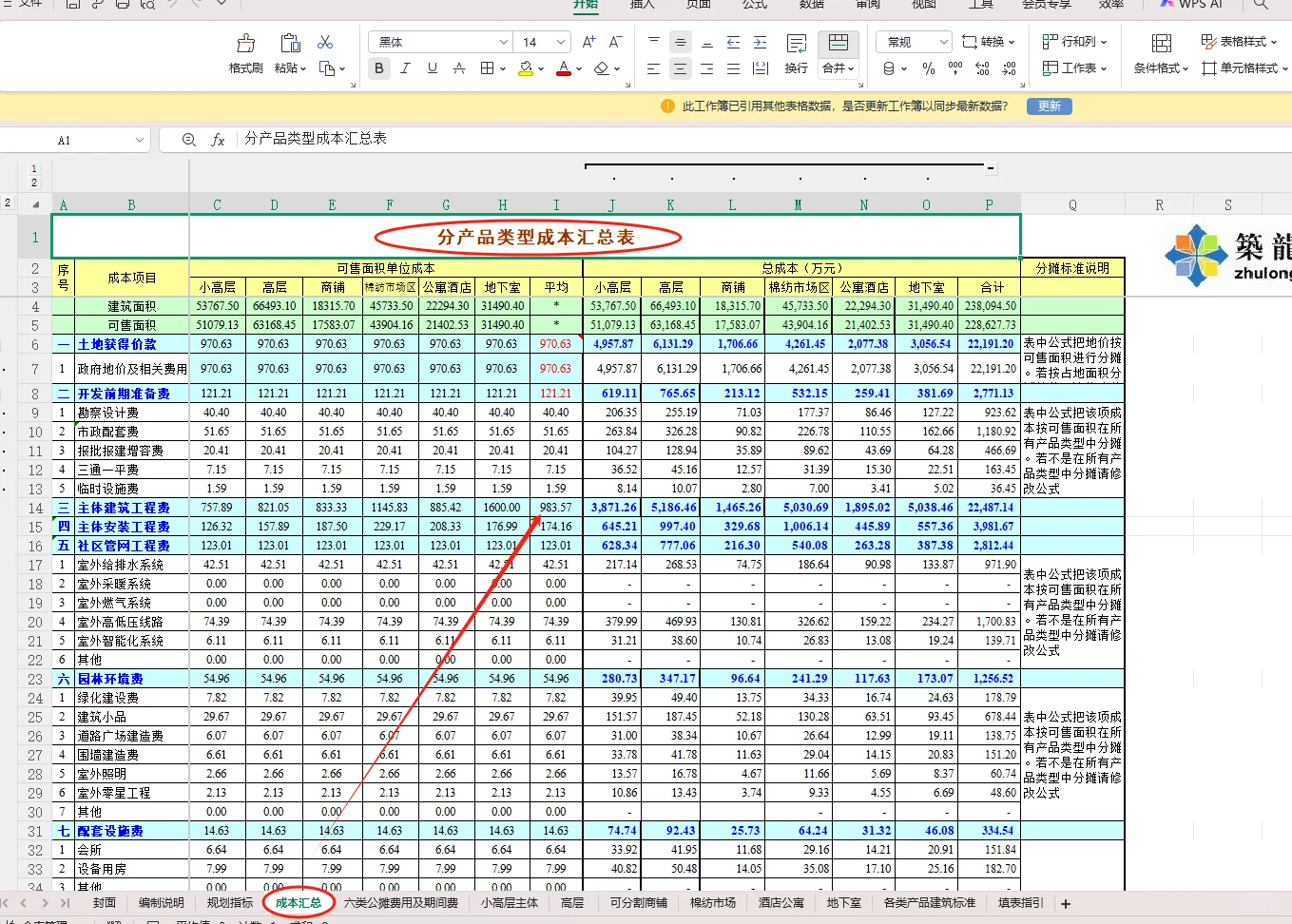Viewport: 1292px width, 924px height.
Task: Align text to the left
Action: click(x=654, y=68)
